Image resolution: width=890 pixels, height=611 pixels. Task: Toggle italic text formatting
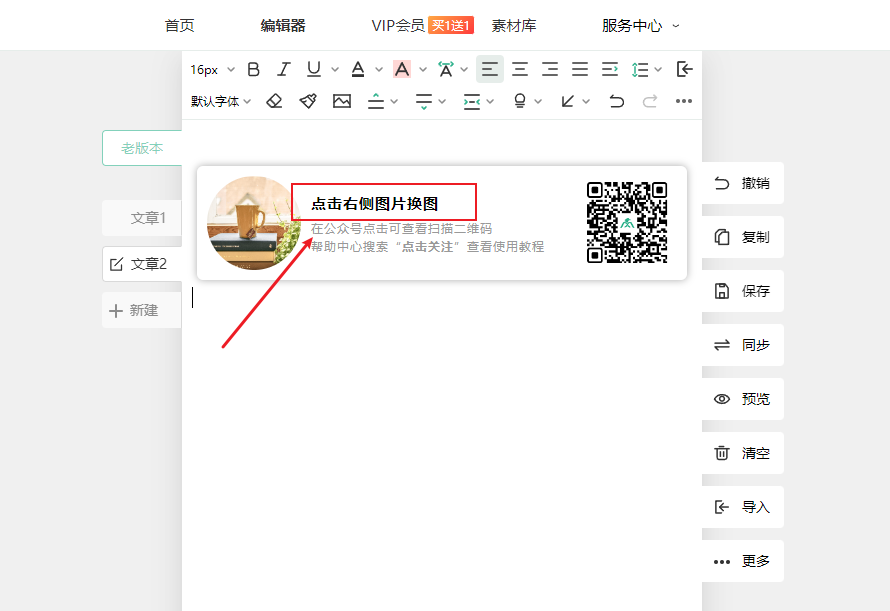click(x=283, y=69)
